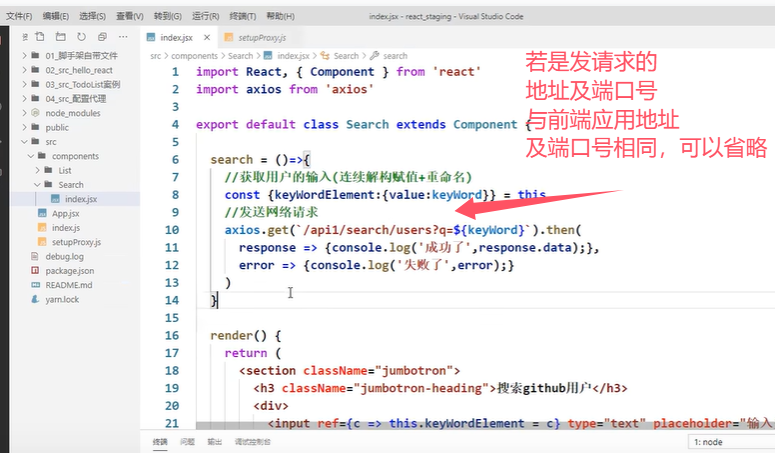Click the first Search breadcrumb after components
The image size is (775, 453).
click(x=240, y=56)
